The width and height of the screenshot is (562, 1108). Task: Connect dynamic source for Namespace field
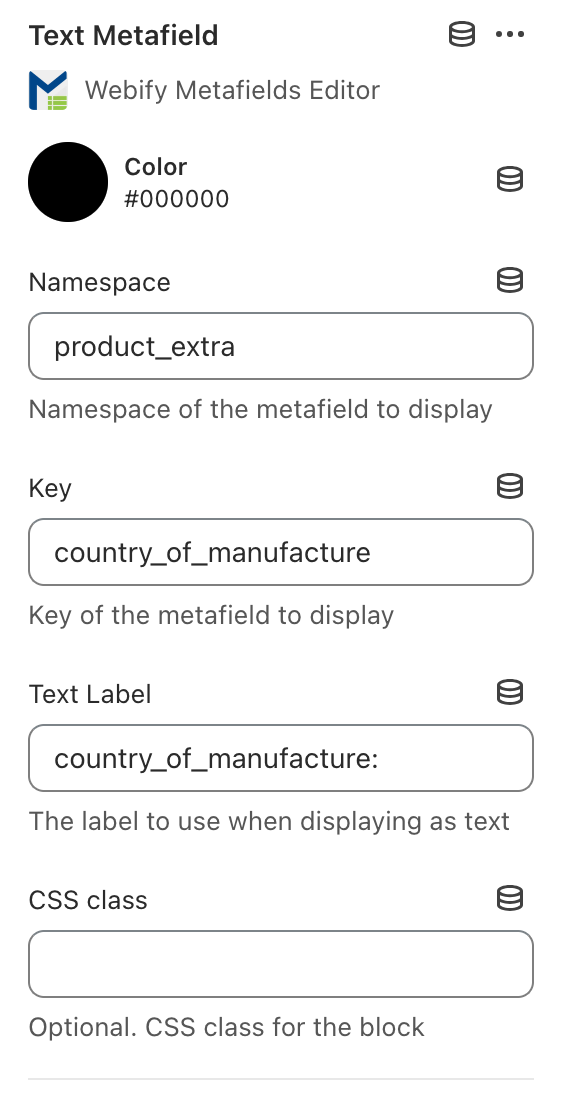pyautogui.click(x=510, y=281)
